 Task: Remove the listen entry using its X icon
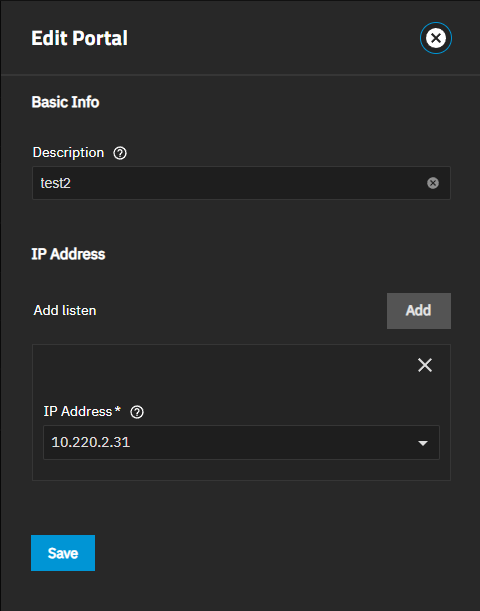[x=425, y=365]
